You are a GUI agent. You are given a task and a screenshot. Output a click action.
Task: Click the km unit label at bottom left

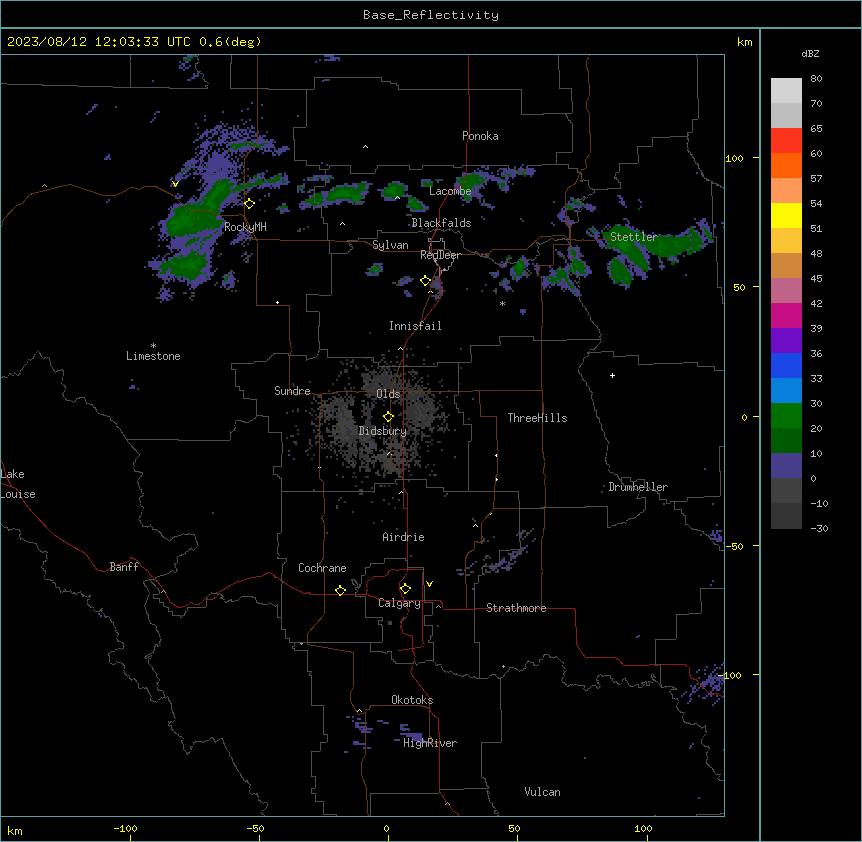(x=15, y=831)
